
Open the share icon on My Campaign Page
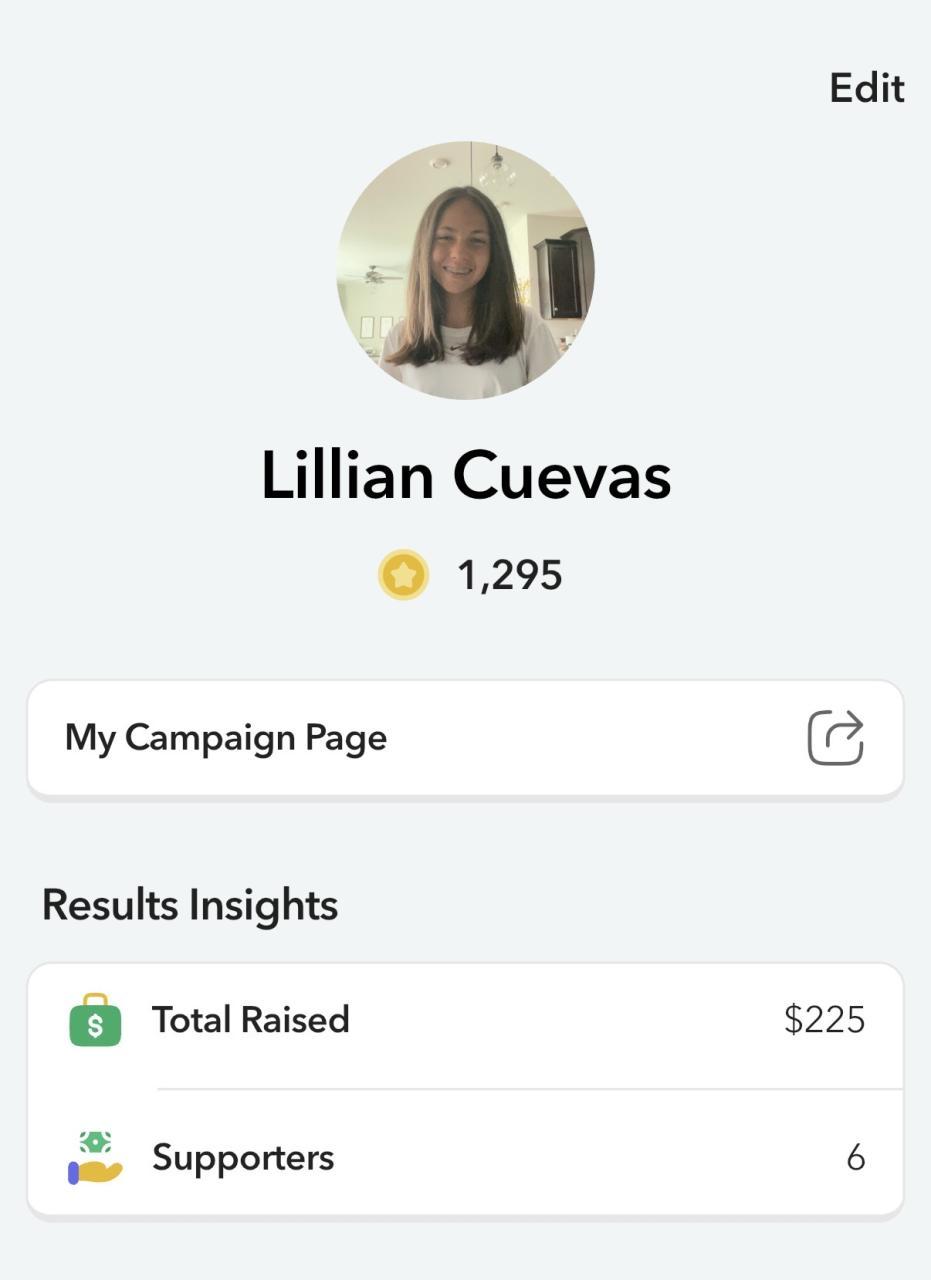click(835, 738)
